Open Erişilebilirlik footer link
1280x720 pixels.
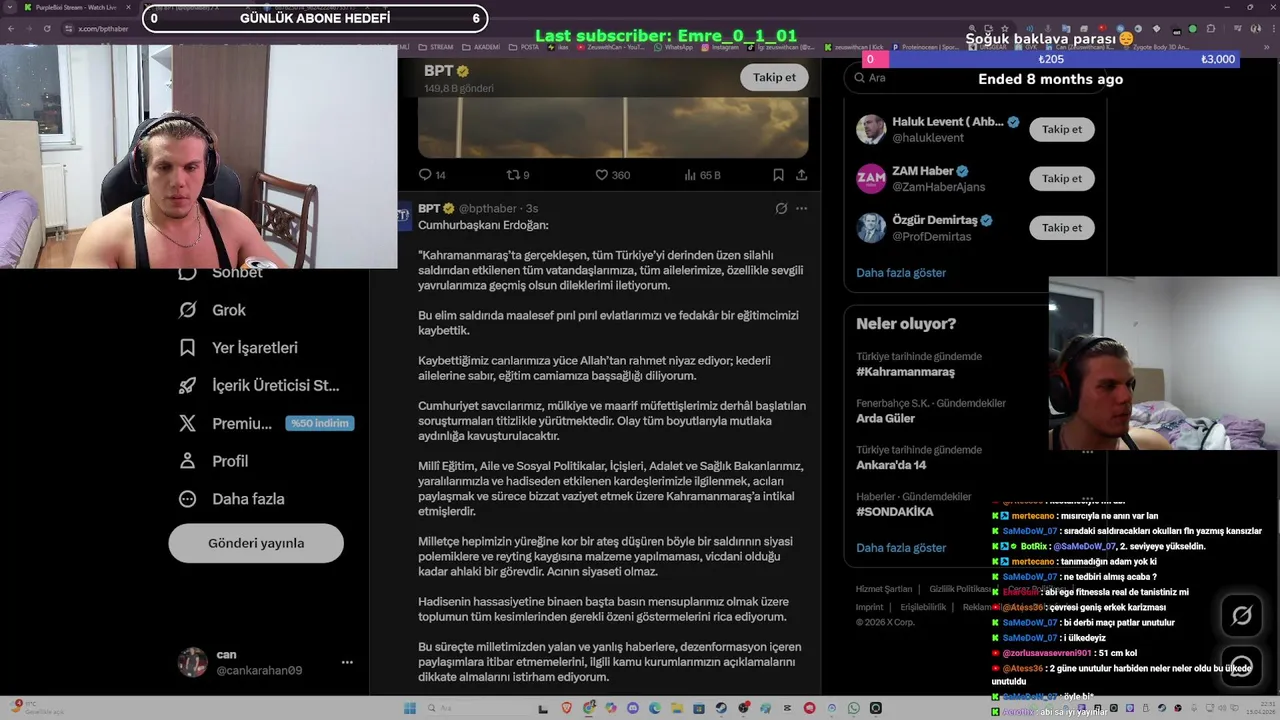coord(923,607)
